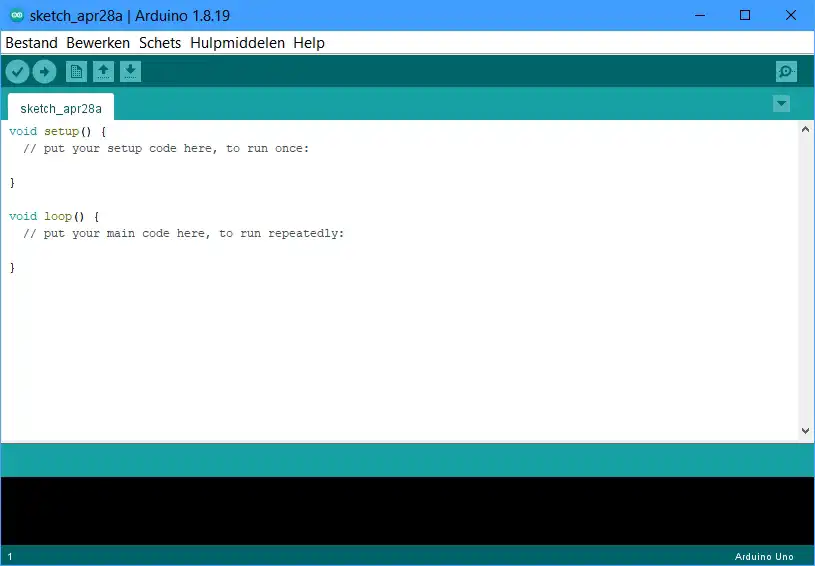Viewport: 815px width, 566px height.
Task: Click the editor scrollbar down arrow
Action: click(806, 431)
